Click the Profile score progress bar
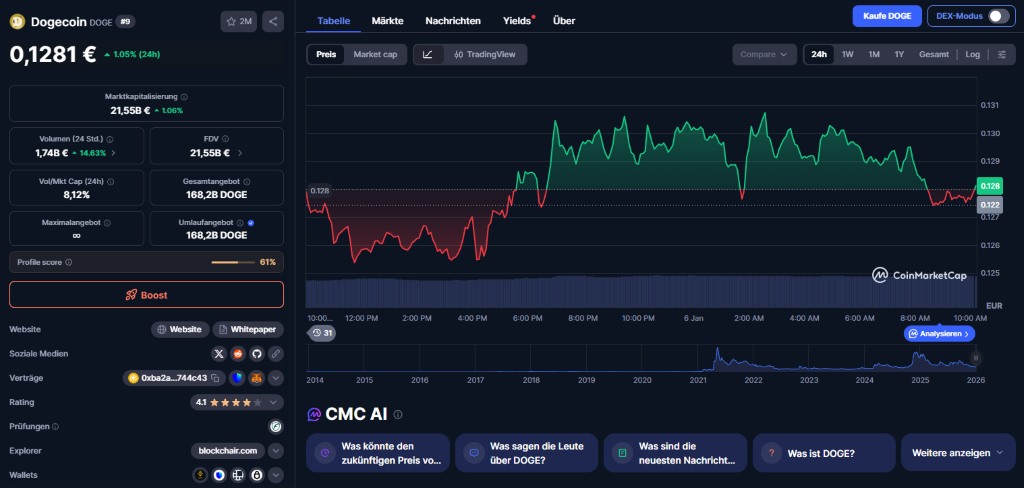1024x488 pixels. 232,262
